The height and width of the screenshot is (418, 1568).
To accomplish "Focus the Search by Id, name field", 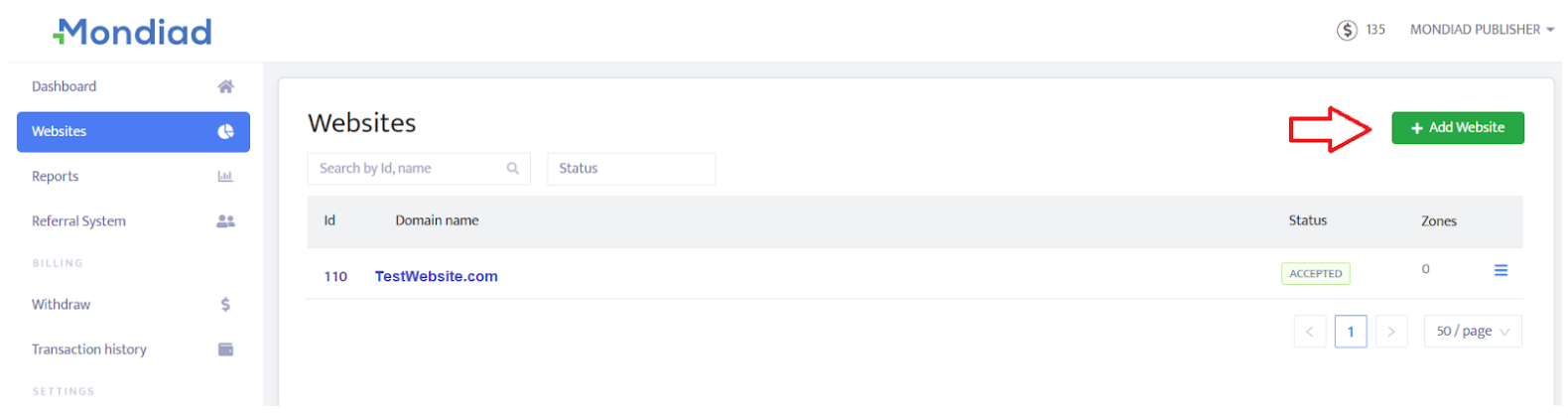I will click(409, 169).
